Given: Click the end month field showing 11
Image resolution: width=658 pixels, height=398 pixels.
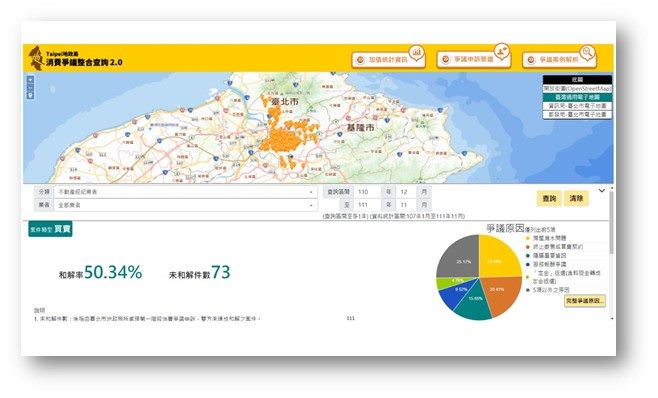Looking at the screenshot, I should (x=407, y=205).
